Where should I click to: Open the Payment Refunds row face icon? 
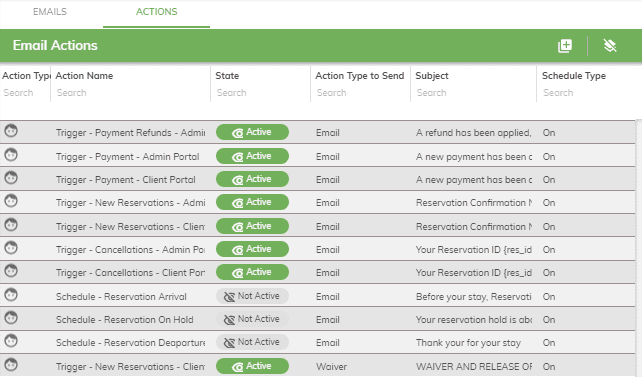11,131
